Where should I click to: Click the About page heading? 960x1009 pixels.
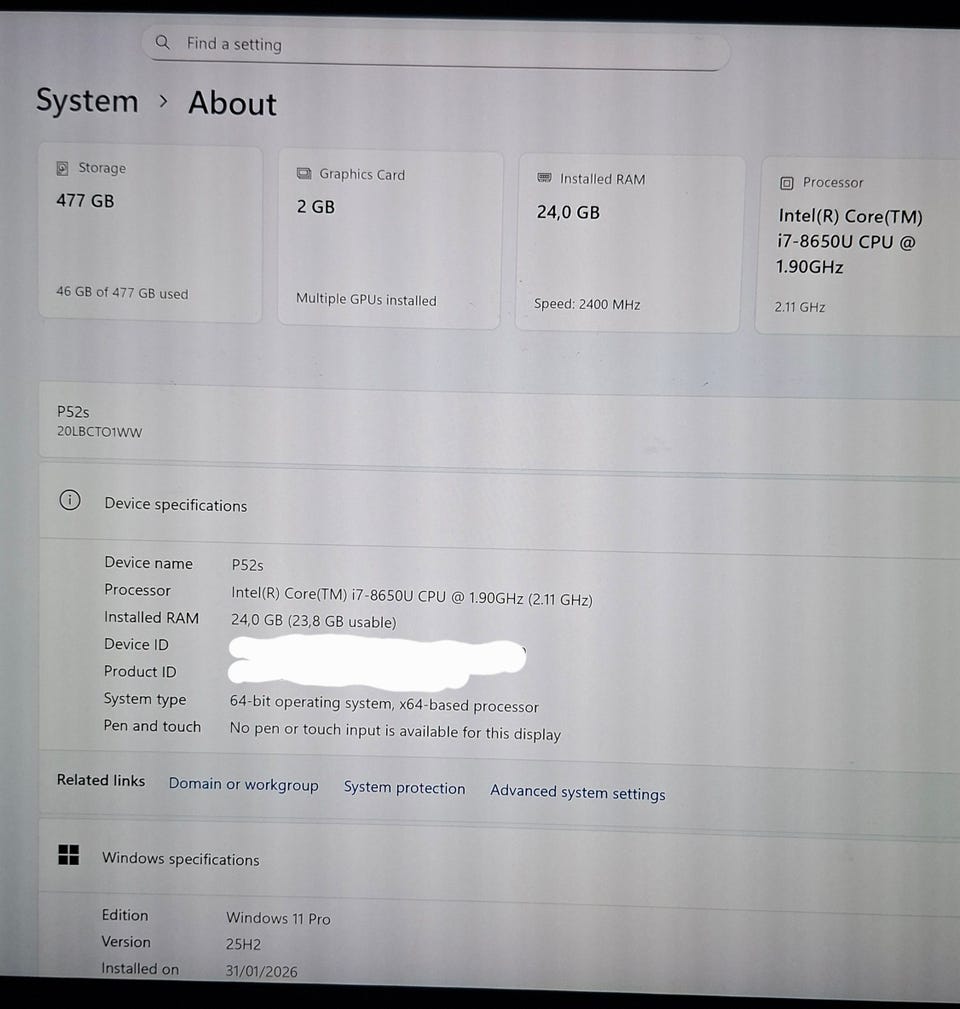tap(232, 104)
